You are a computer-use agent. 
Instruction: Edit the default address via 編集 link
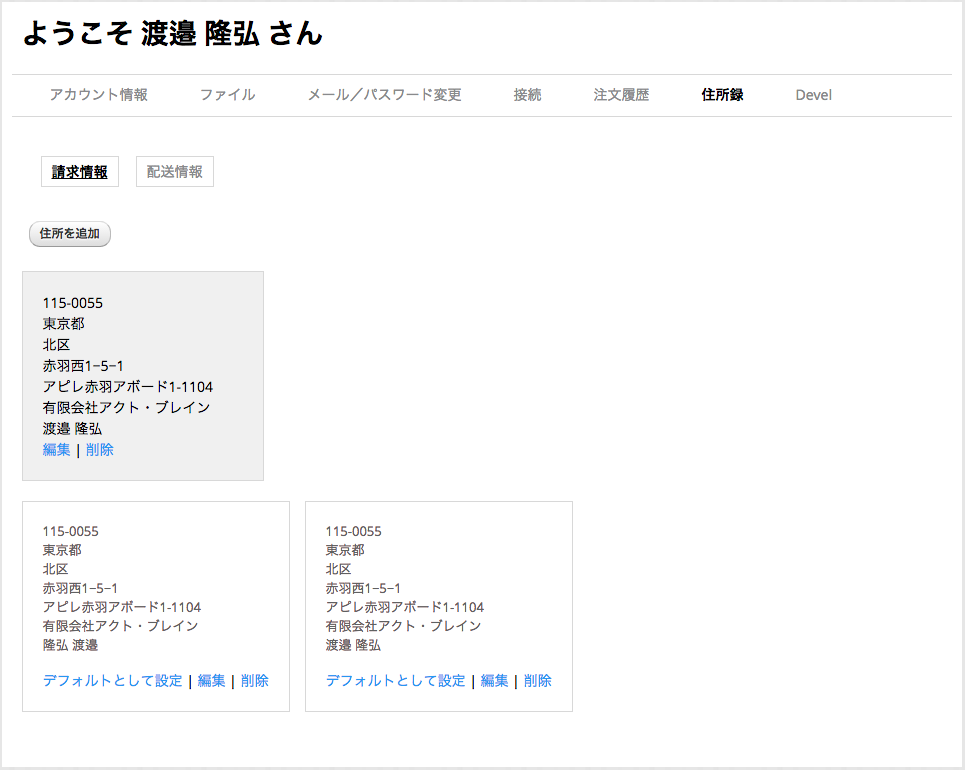pyautogui.click(x=56, y=449)
